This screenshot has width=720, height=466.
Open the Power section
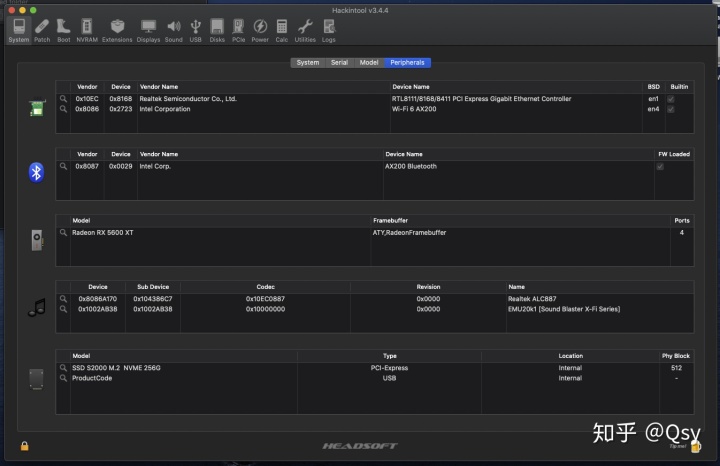(x=260, y=30)
